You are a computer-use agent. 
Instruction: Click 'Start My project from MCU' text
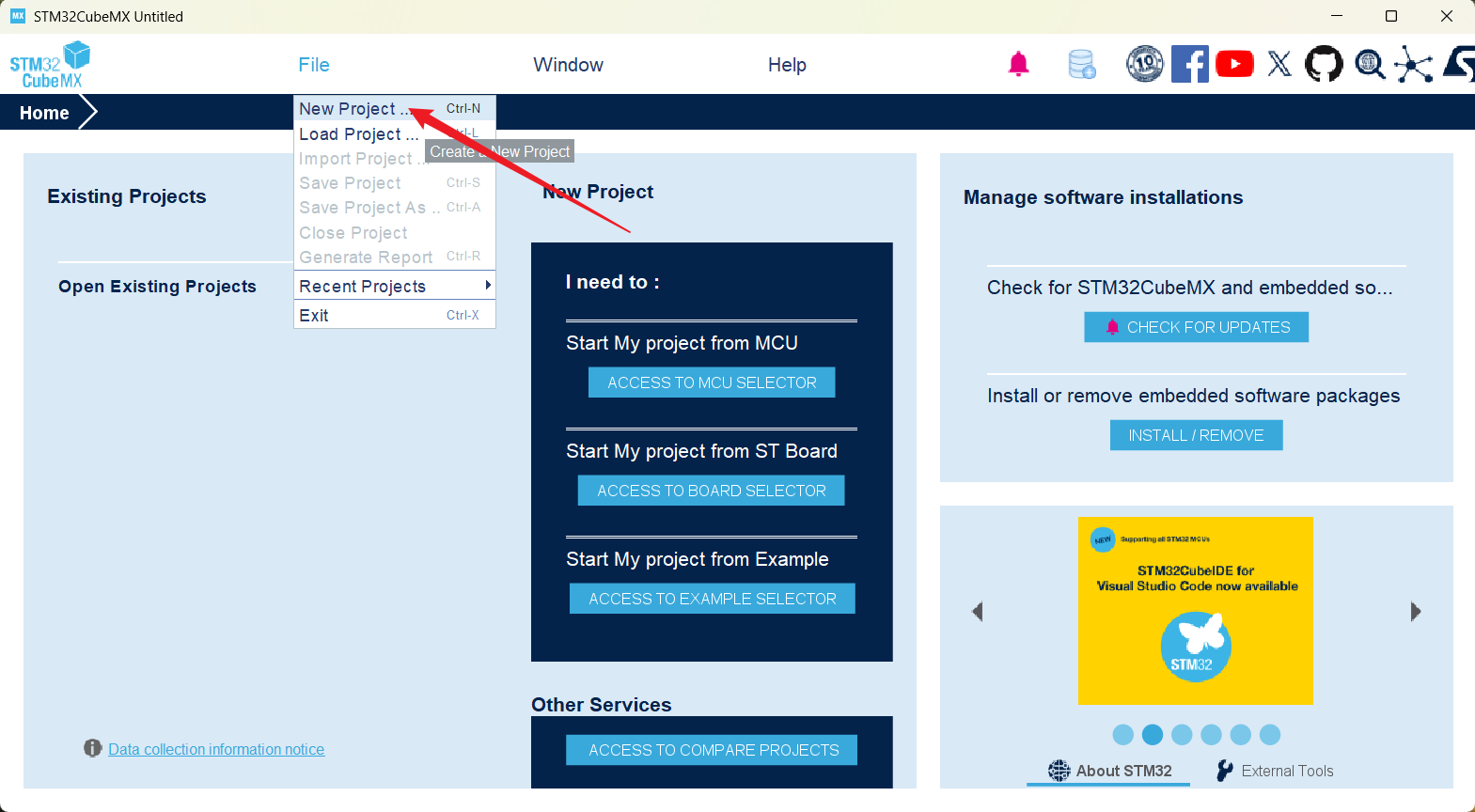pyautogui.click(x=682, y=343)
